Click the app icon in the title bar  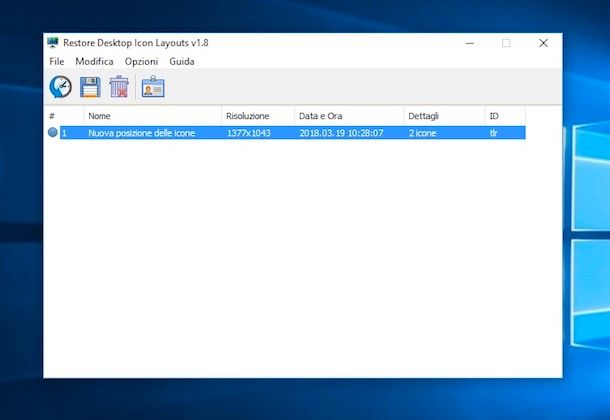click(x=53, y=42)
